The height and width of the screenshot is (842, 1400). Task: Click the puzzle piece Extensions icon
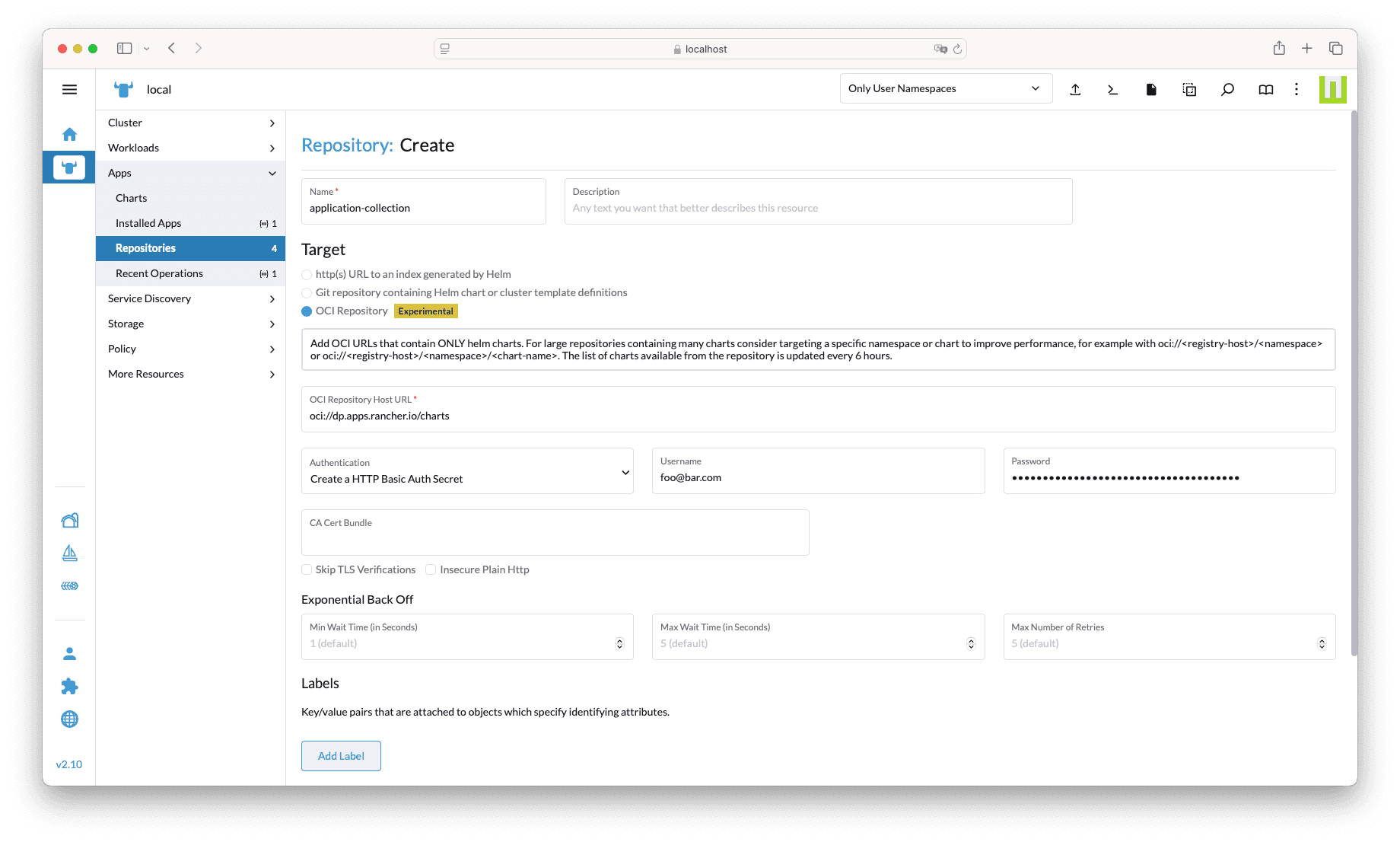[x=69, y=686]
